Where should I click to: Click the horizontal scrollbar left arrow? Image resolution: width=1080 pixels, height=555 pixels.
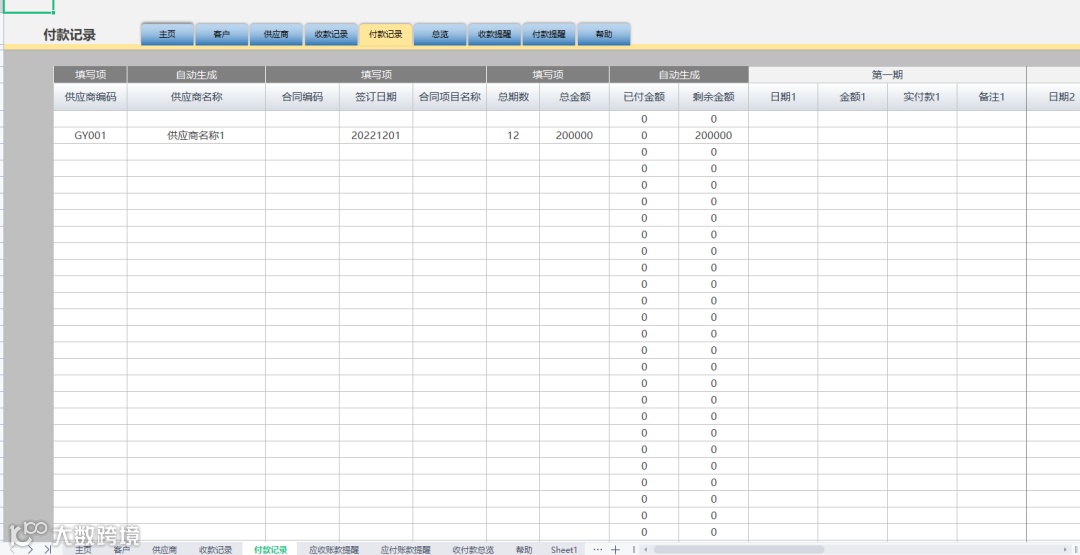click(645, 549)
